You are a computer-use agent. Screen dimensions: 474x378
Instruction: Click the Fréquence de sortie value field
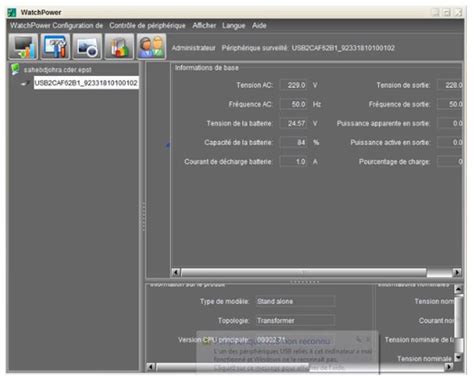[450, 104]
